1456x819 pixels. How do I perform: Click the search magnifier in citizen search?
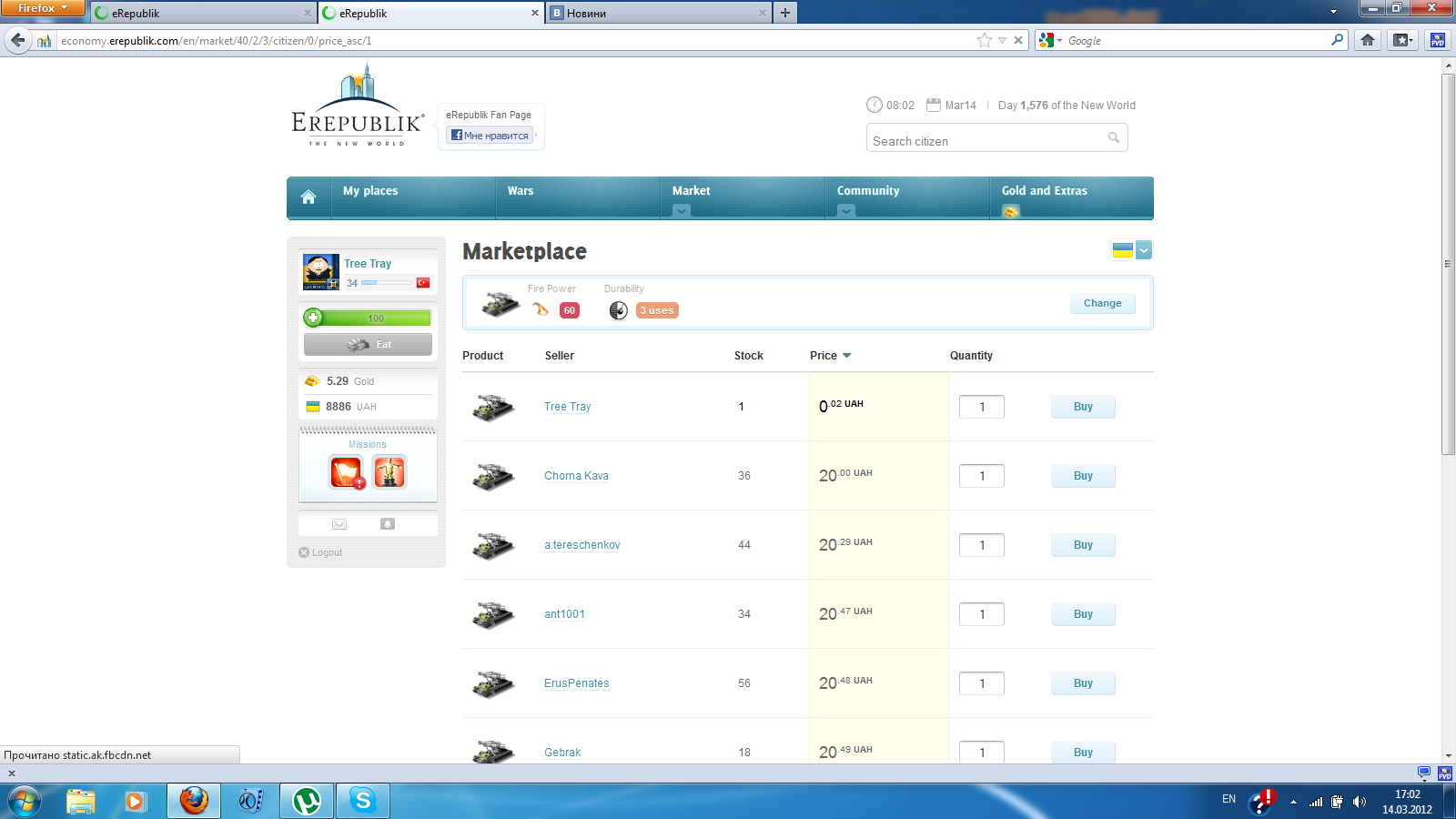(x=1114, y=138)
